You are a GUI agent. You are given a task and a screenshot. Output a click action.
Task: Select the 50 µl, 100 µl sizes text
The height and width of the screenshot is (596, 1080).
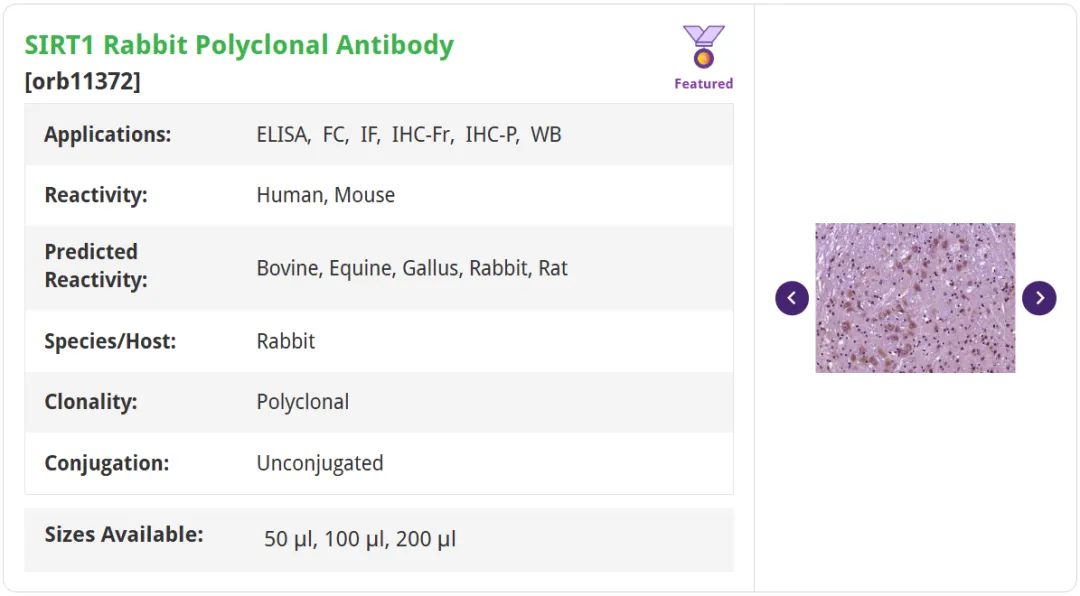(x=360, y=539)
